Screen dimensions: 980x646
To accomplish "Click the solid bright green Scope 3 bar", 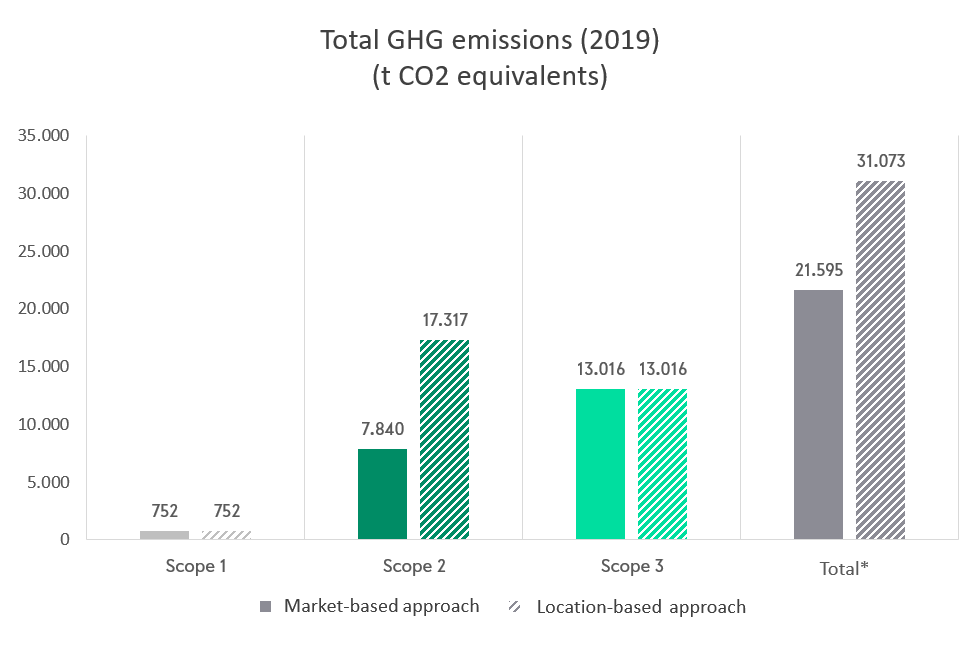I will 600,464.
